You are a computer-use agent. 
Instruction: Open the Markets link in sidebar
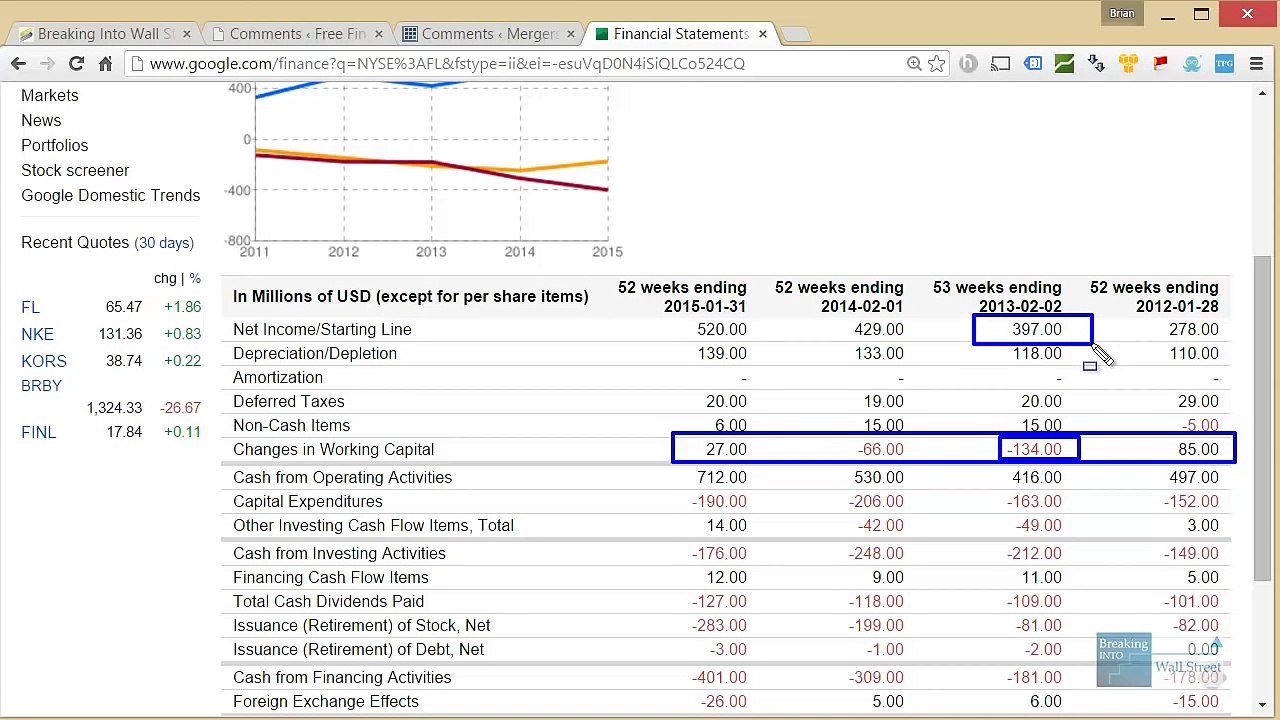coord(50,95)
